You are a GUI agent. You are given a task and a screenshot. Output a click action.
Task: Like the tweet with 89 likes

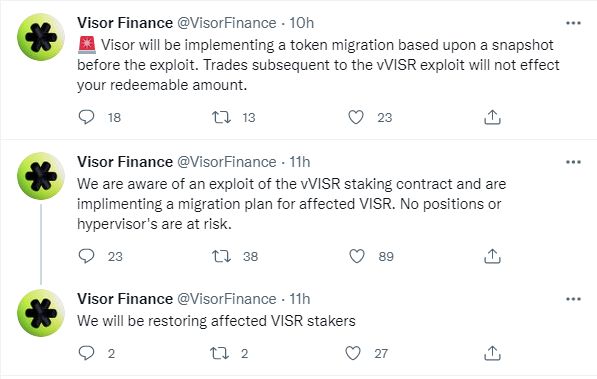click(357, 256)
